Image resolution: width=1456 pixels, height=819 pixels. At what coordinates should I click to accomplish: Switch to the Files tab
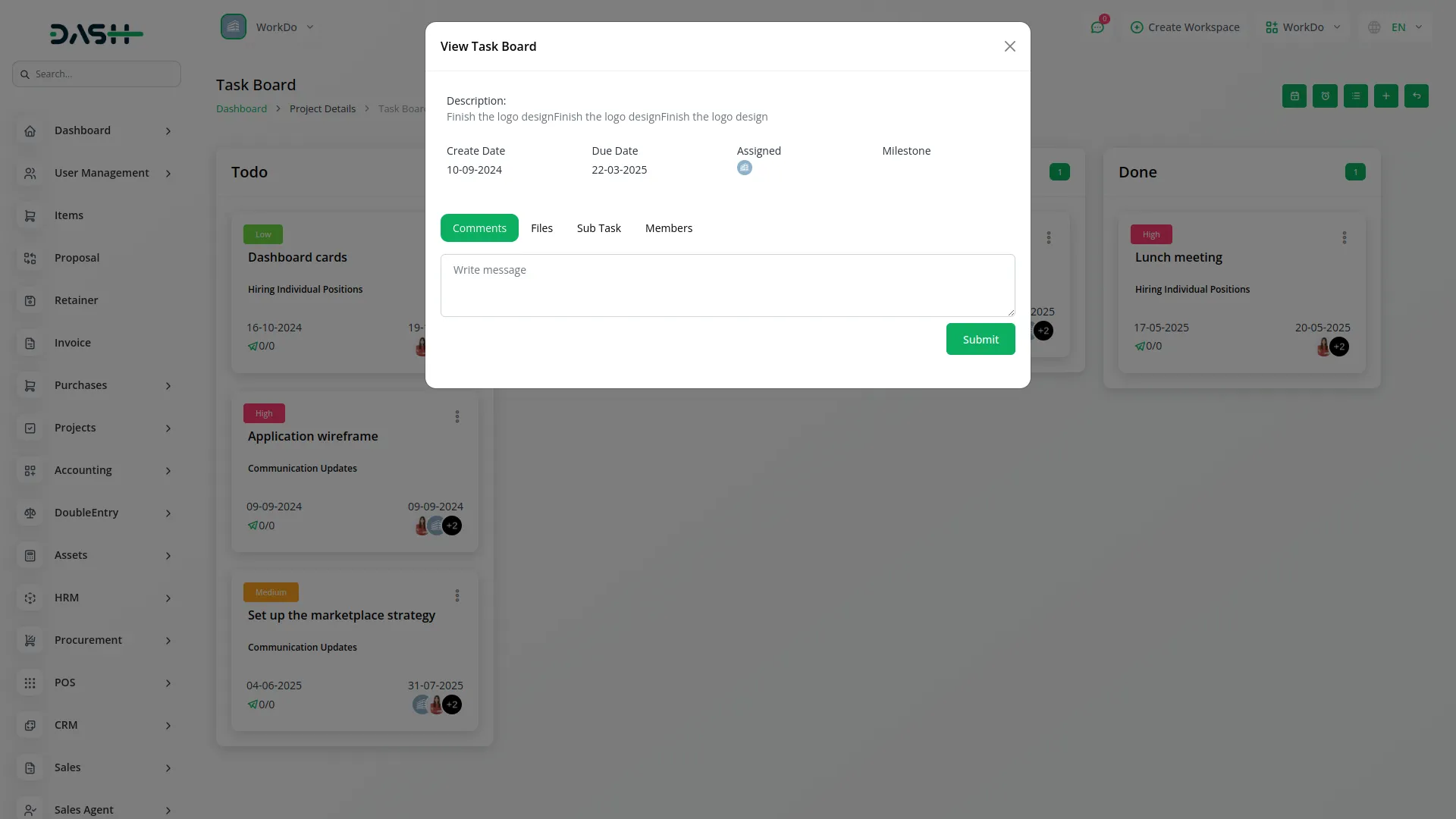(x=541, y=227)
